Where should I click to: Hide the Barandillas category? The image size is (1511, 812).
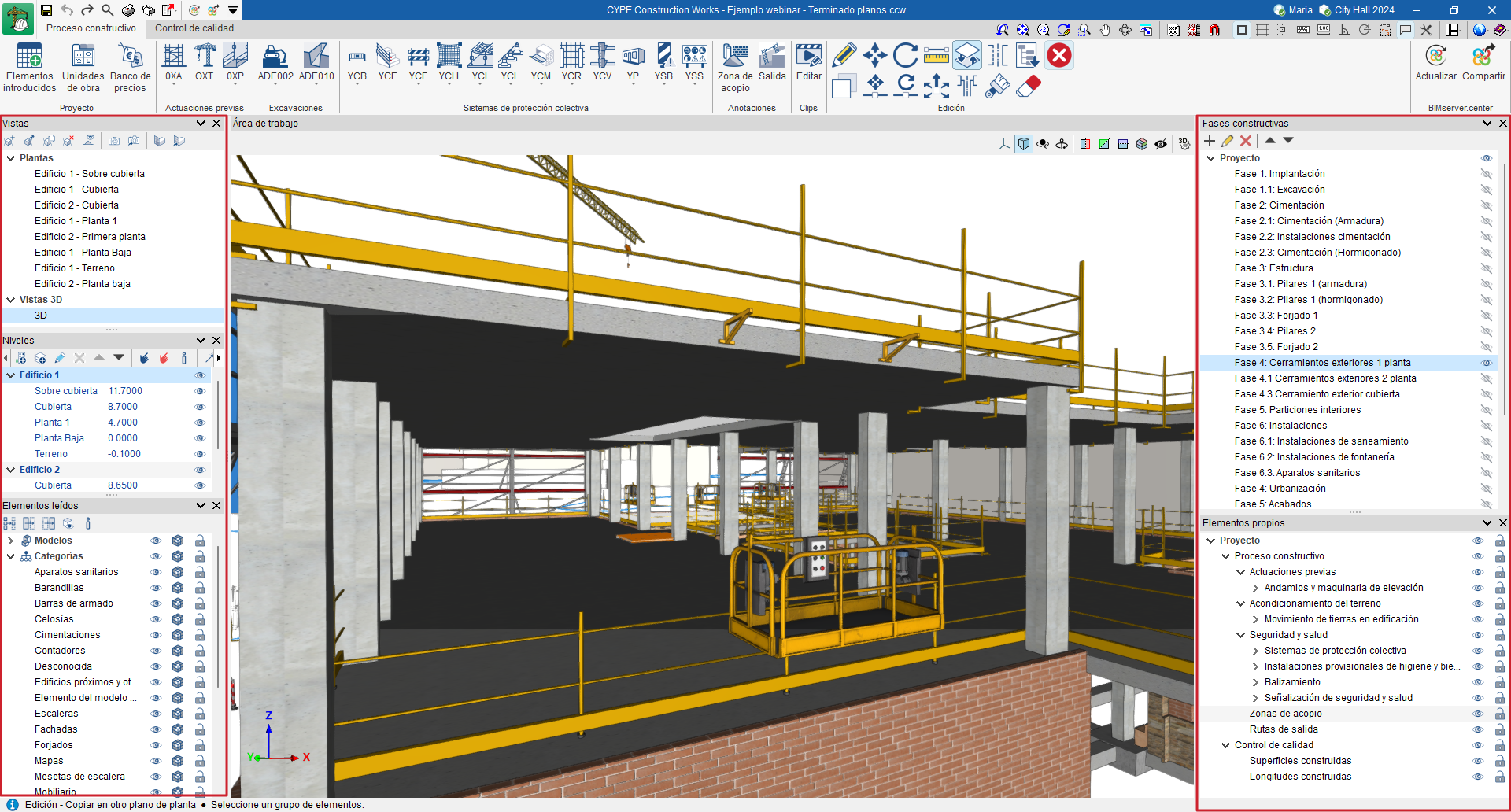[156, 588]
